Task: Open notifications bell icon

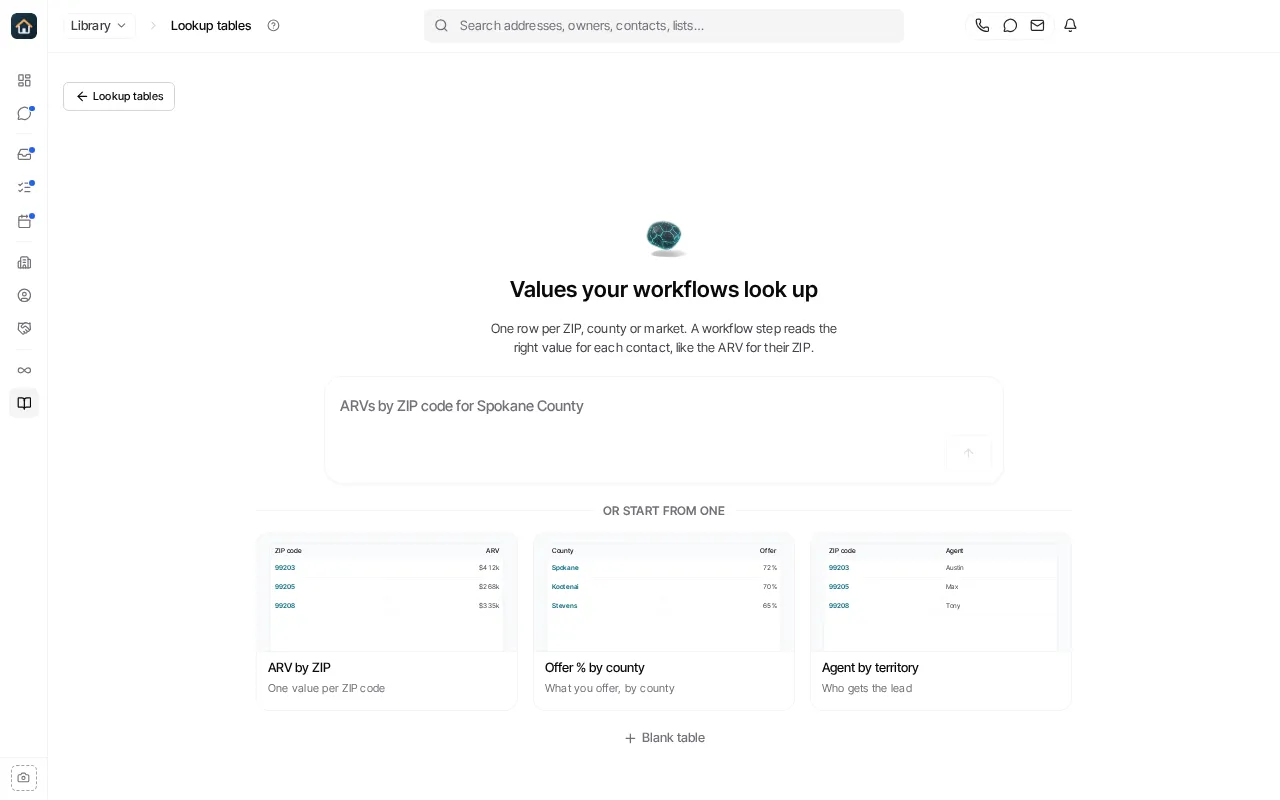Action: [1070, 26]
